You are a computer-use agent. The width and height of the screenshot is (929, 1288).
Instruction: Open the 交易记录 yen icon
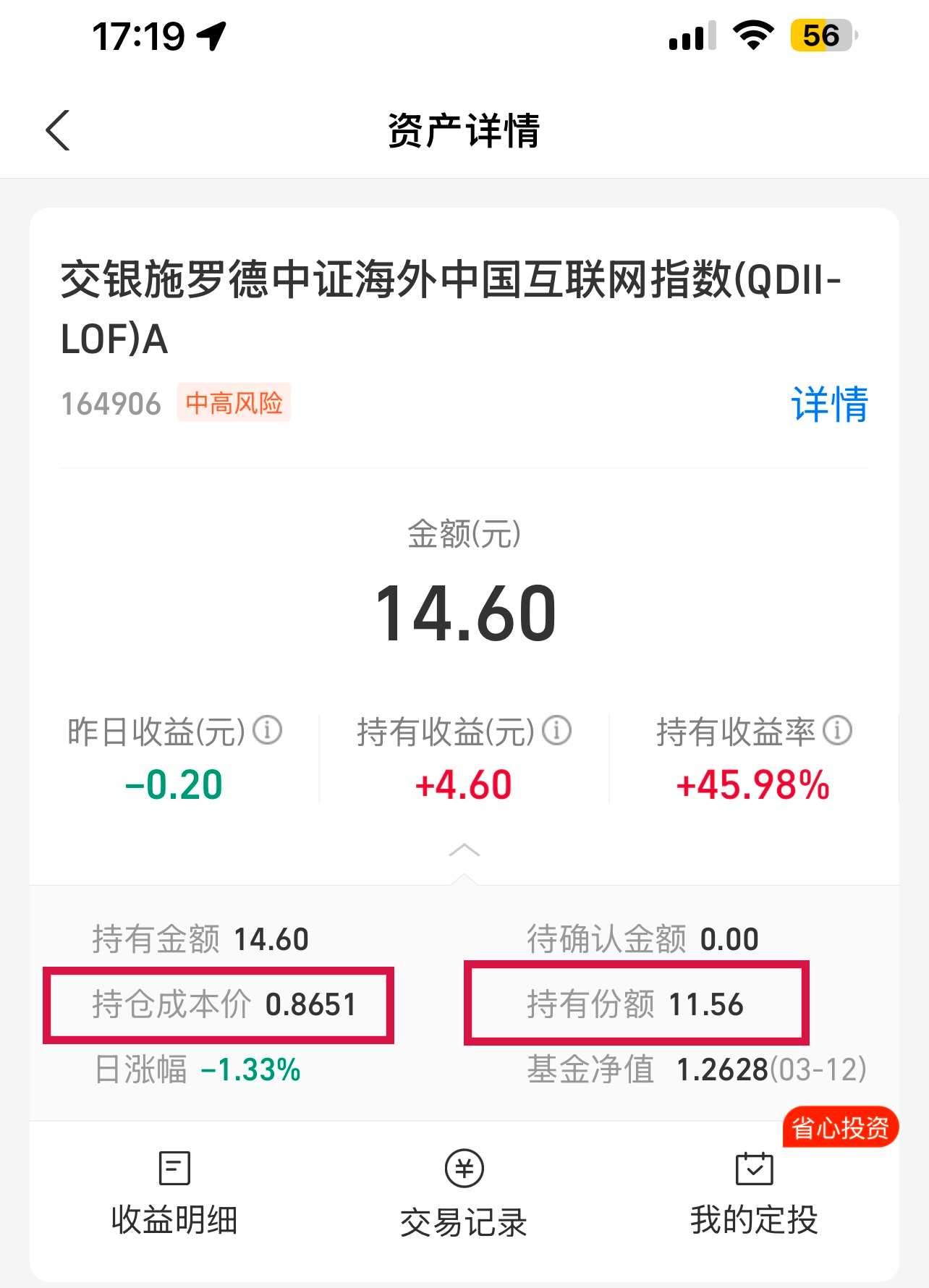464,1168
